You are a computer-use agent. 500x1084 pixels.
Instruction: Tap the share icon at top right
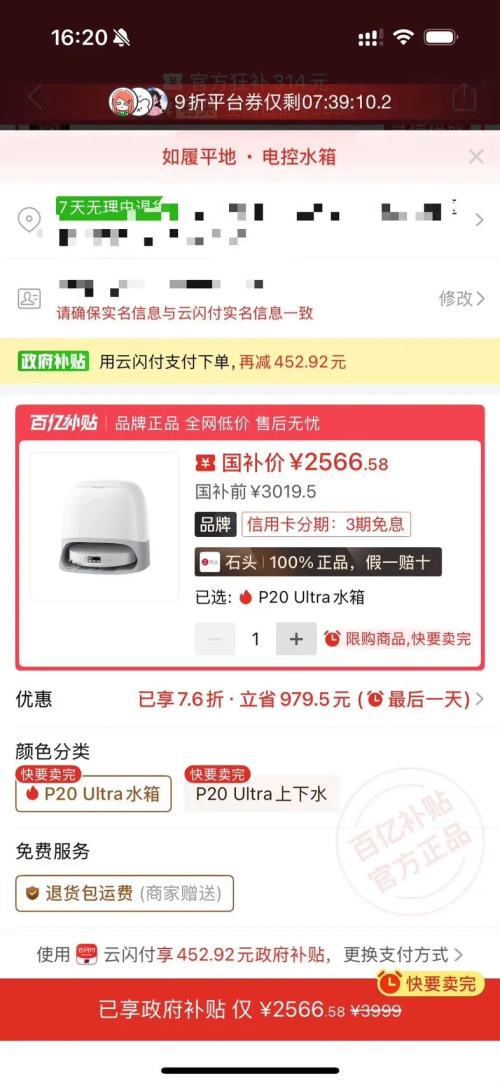pyautogui.click(x=464, y=97)
